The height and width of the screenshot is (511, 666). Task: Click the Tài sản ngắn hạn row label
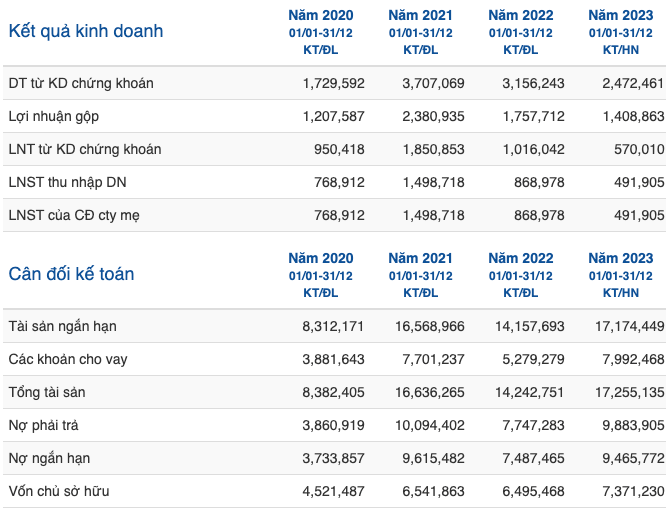(62, 326)
